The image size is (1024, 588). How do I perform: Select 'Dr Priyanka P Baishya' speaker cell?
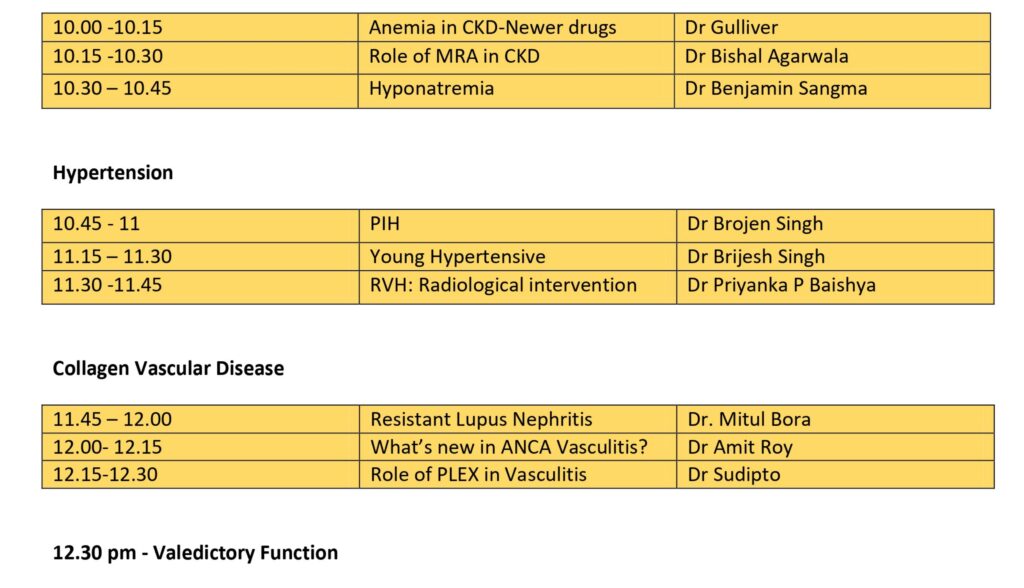pos(781,285)
